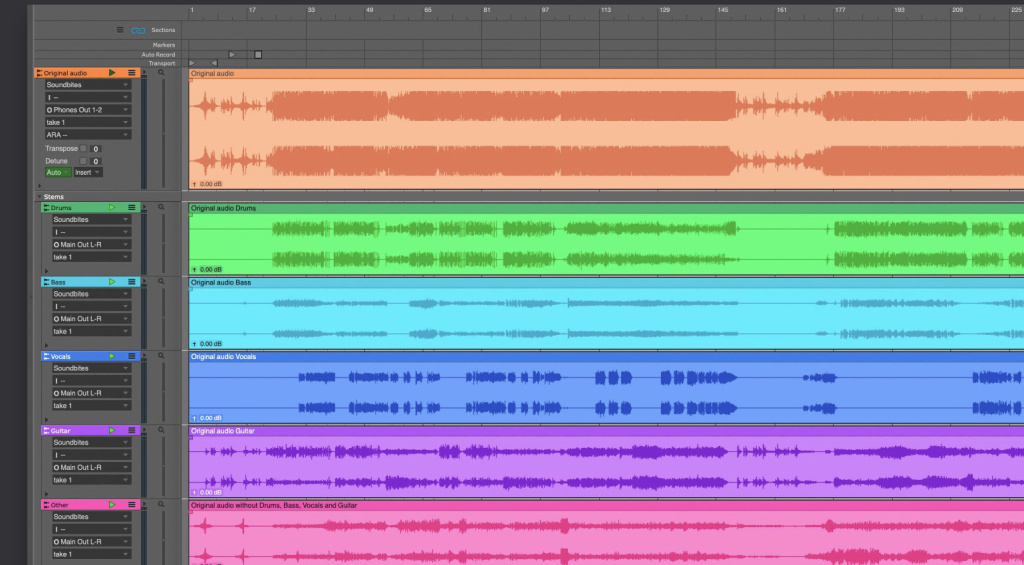
Task: Click the Guitar track type icon
Action: click(x=46, y=430)
